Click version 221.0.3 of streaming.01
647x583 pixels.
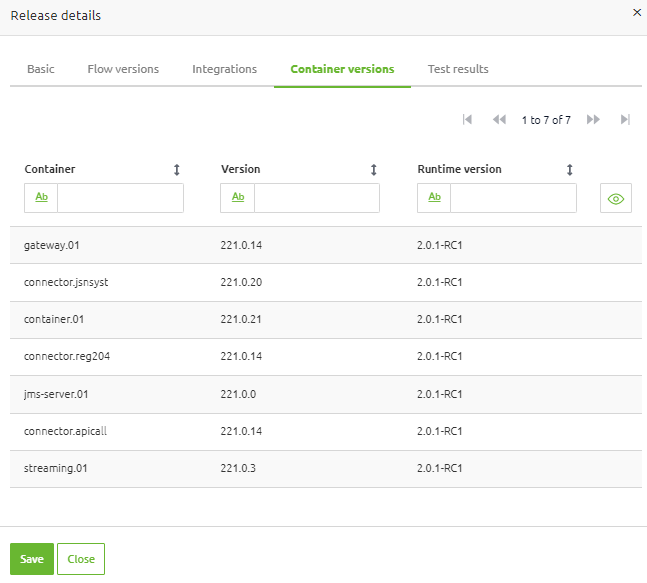tap(238, 468)
